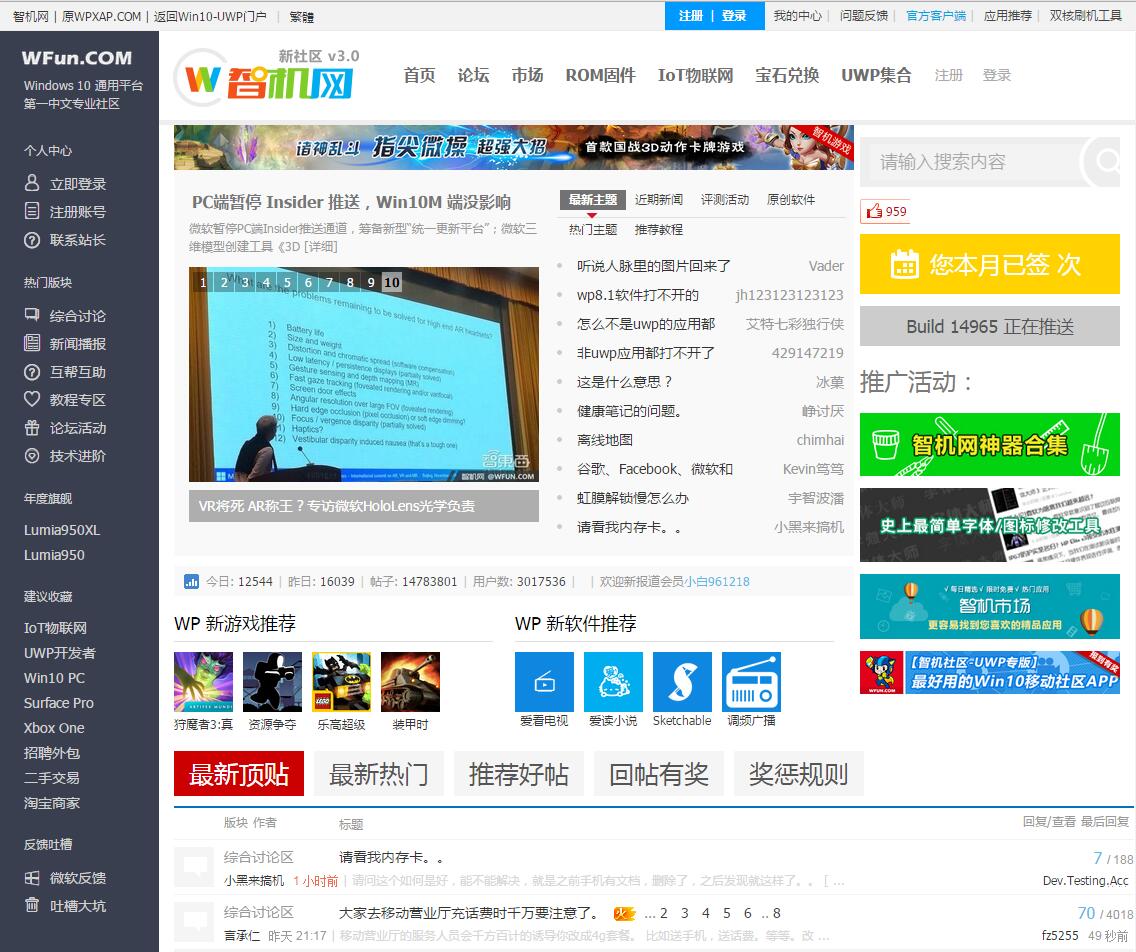The image size is (1136, 952).
Task: Open Surface Pro sidebar link
Action: coord(59,703)
